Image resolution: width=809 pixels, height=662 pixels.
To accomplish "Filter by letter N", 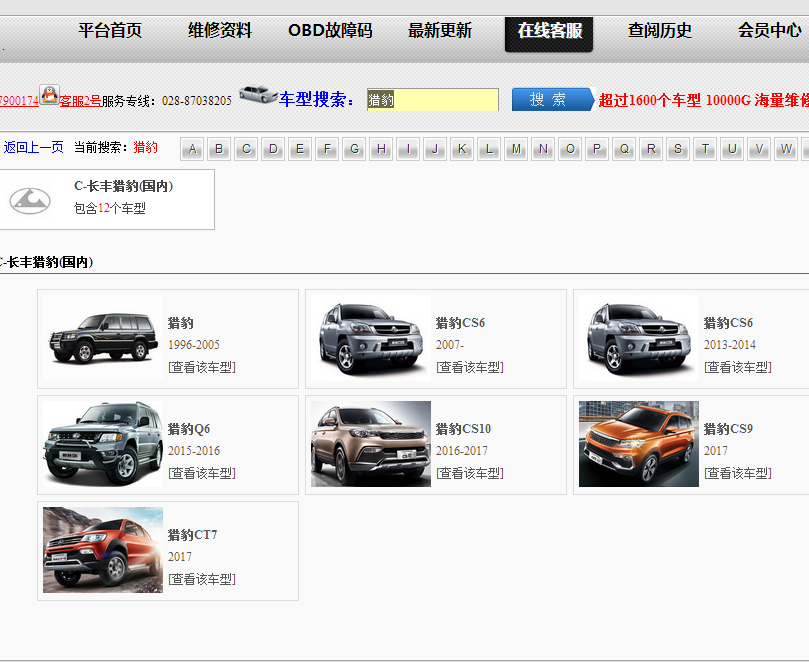I will coord(543,149).
